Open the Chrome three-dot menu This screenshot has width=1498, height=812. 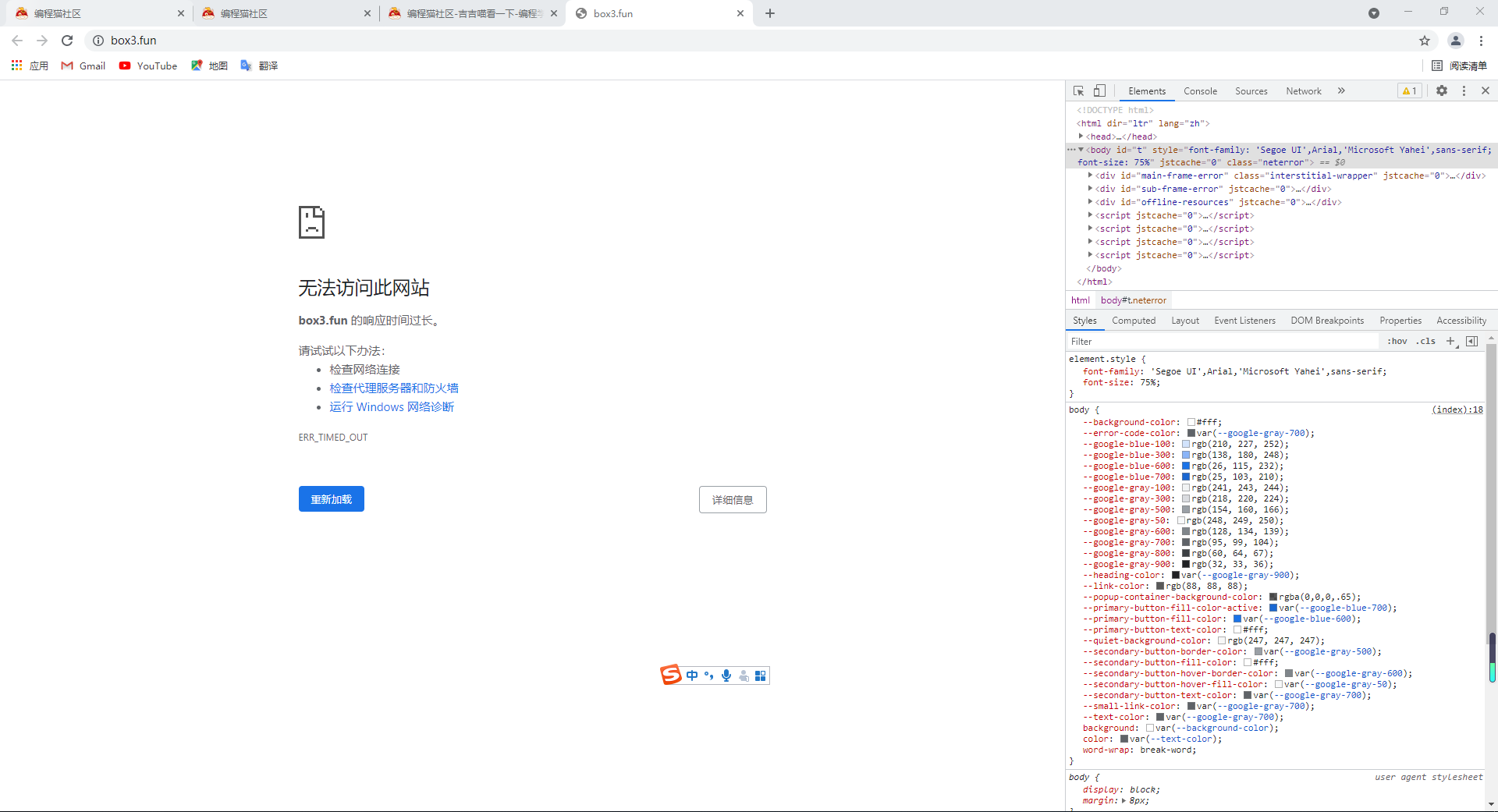click(x=1481, y=41)
